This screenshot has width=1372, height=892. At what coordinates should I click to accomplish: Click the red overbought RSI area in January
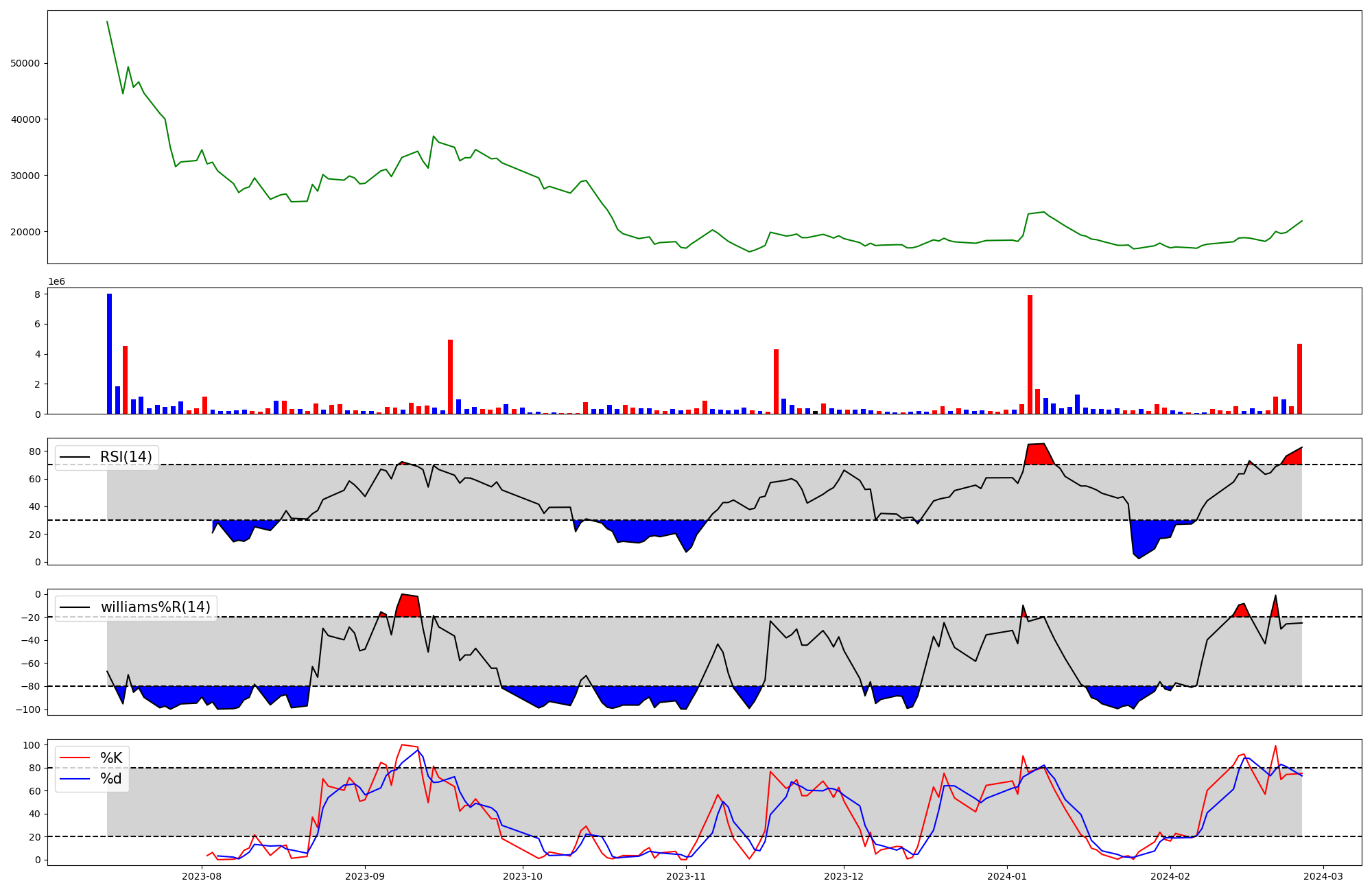pos(1039,454)
